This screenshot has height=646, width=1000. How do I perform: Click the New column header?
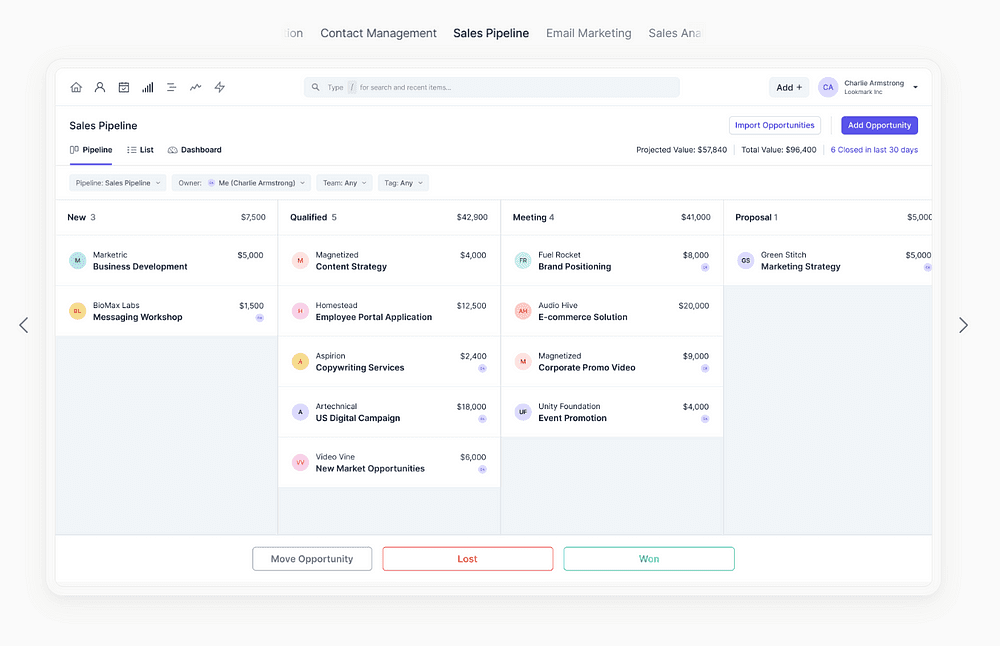[x=166, y=217]
